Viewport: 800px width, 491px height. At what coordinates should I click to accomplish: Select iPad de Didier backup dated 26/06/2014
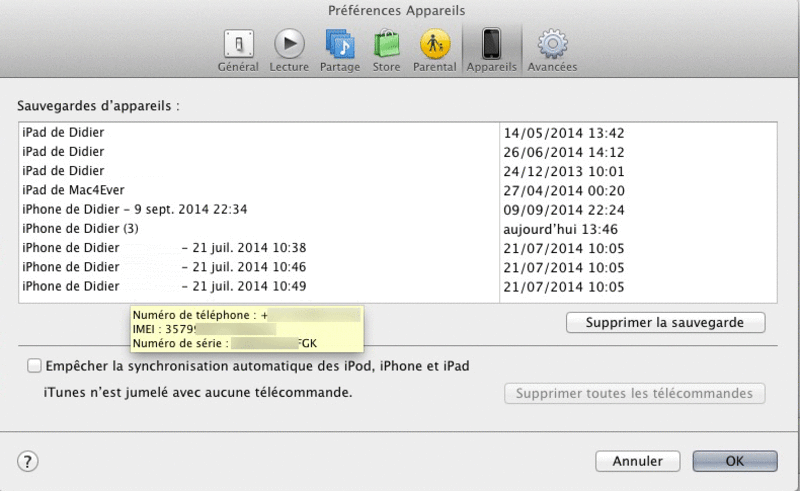(x=398, y=152)
